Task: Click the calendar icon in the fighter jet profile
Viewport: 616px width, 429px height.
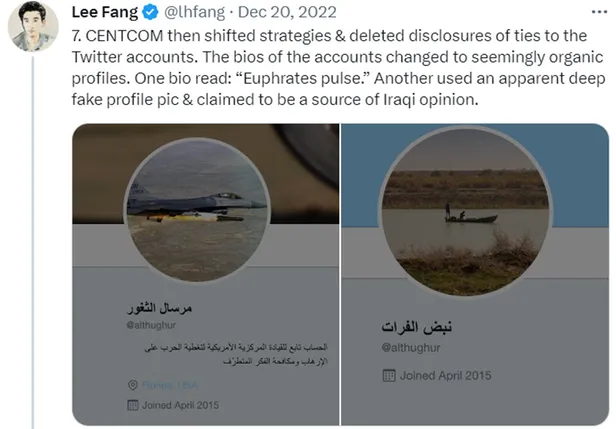Action: (x=132, y=405)
